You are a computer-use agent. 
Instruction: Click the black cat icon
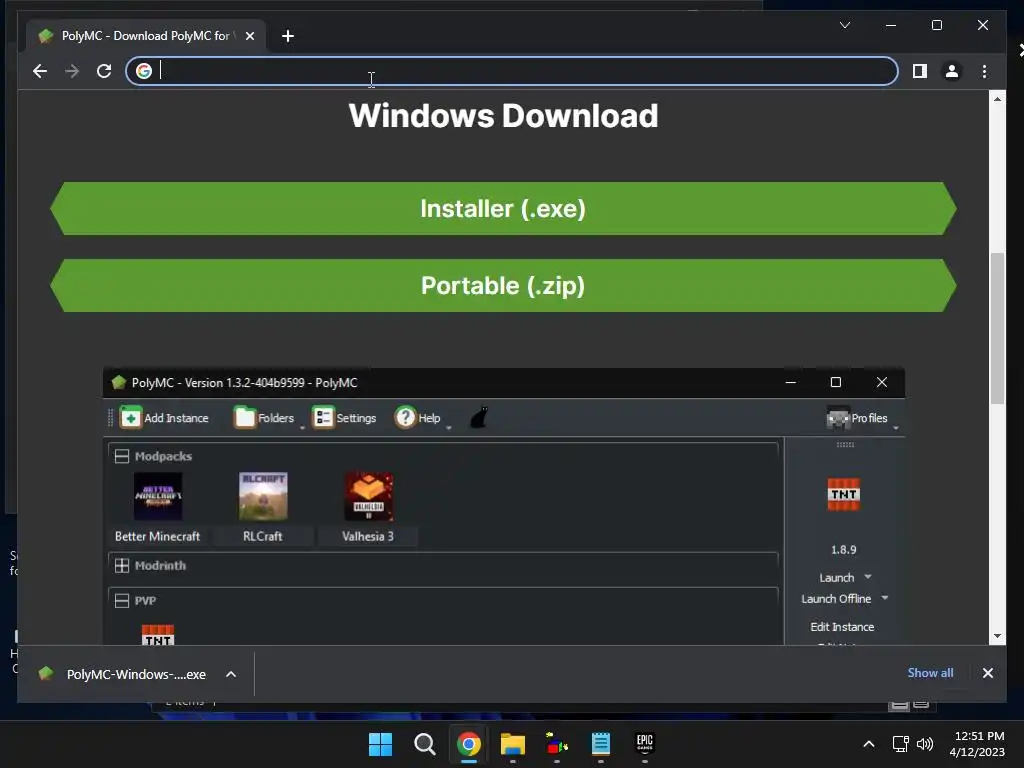(x=479, y=417)
